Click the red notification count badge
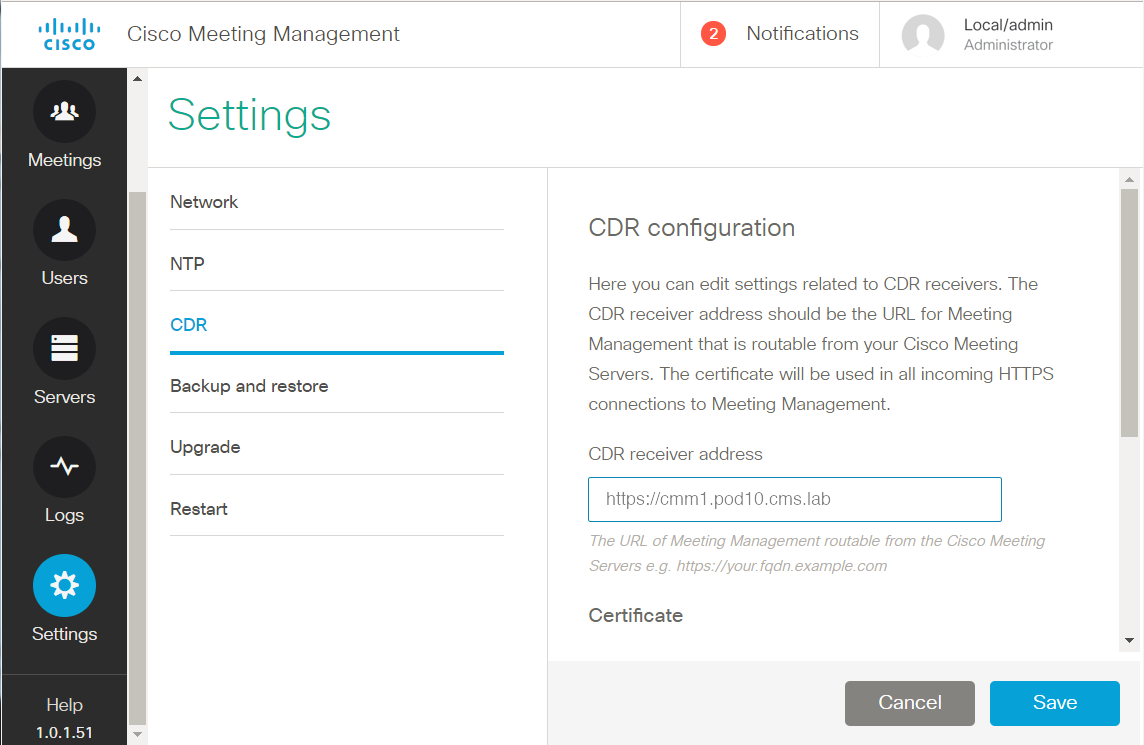This screenshot has height=745, width=1144. pyautogui.click(x=713, y=34)
